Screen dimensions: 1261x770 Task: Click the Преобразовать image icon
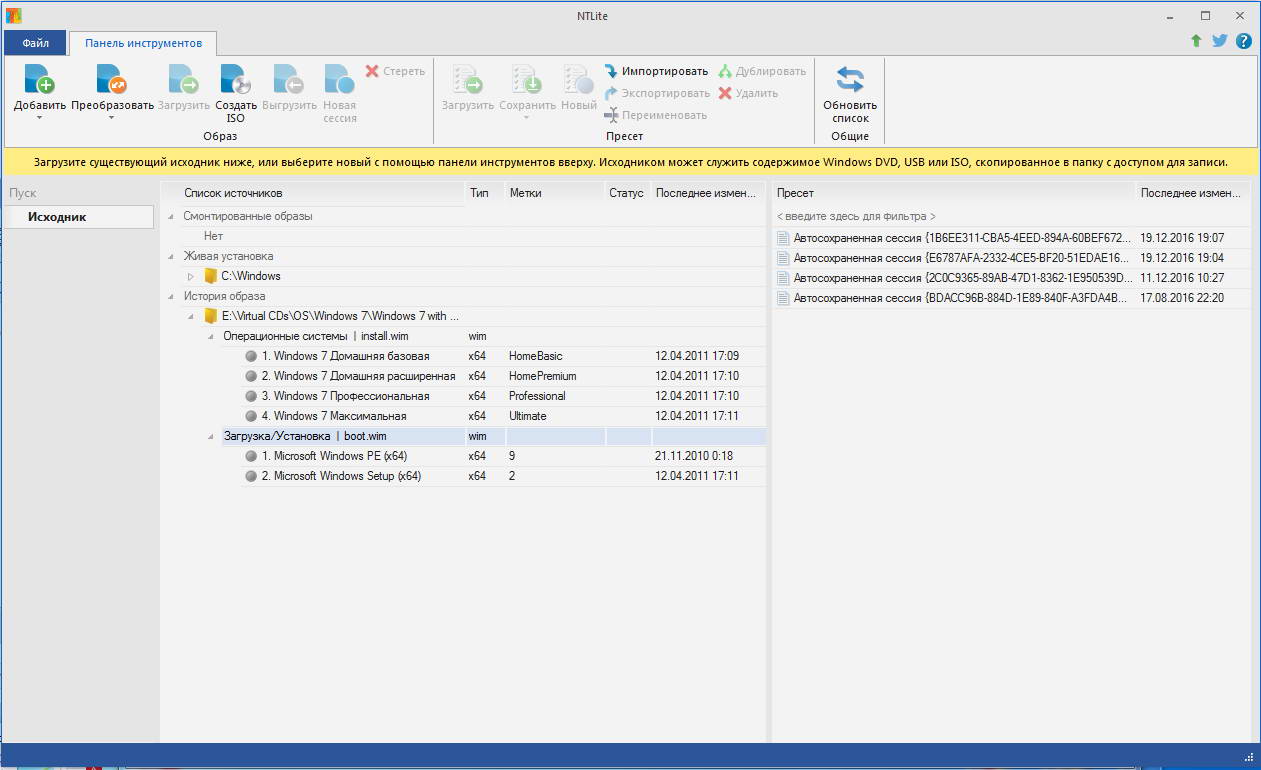tap(112, 79)
